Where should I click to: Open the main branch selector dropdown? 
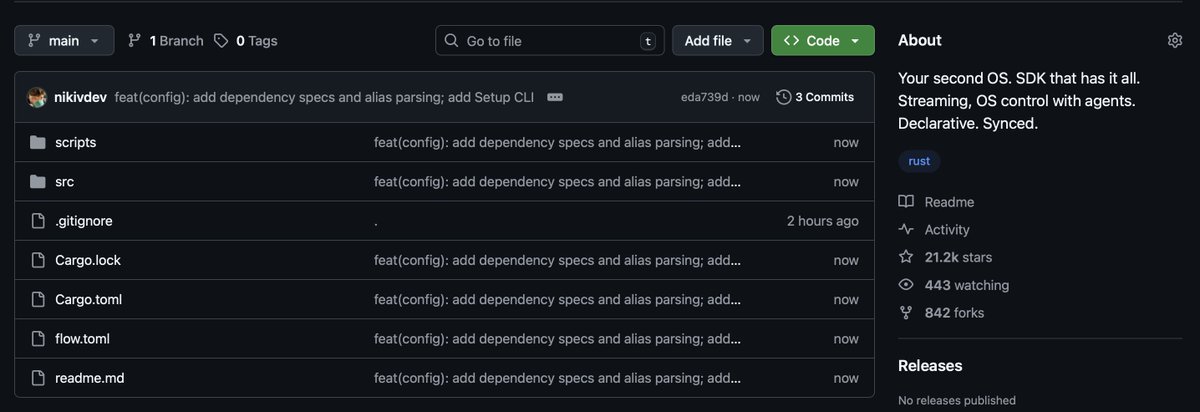[x=64, y=40]
